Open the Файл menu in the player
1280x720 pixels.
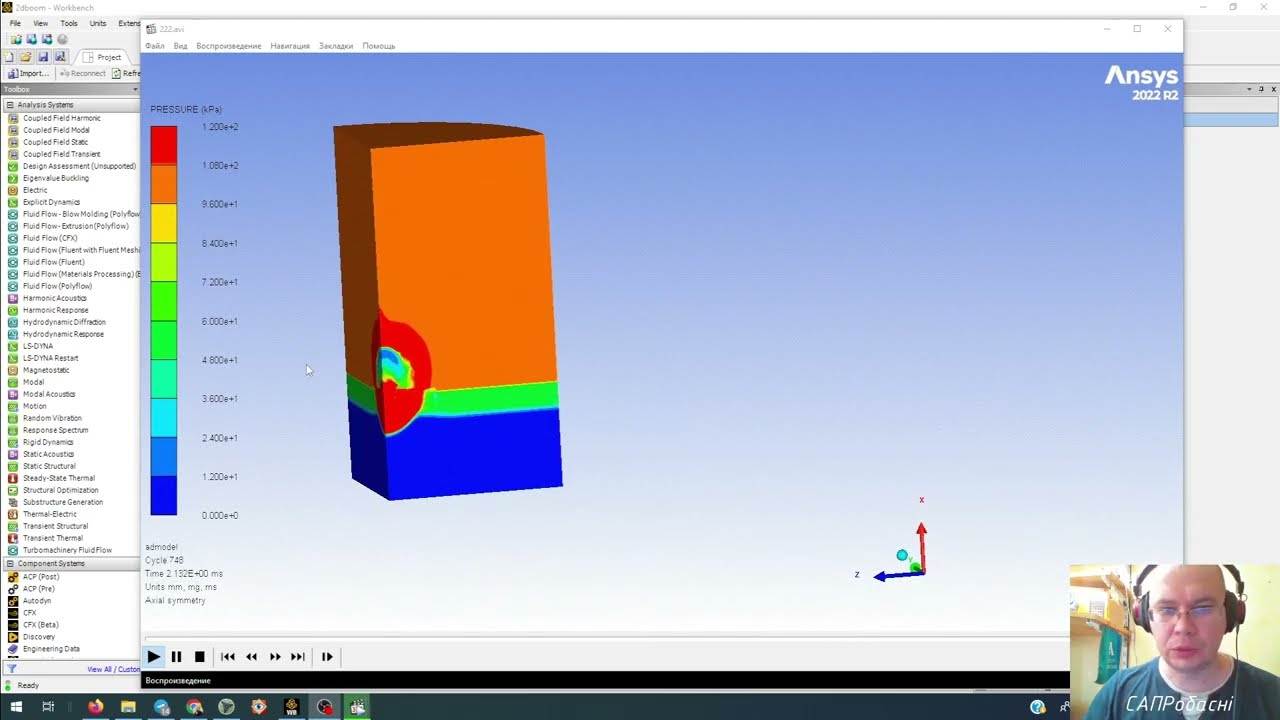coord(155,46)
